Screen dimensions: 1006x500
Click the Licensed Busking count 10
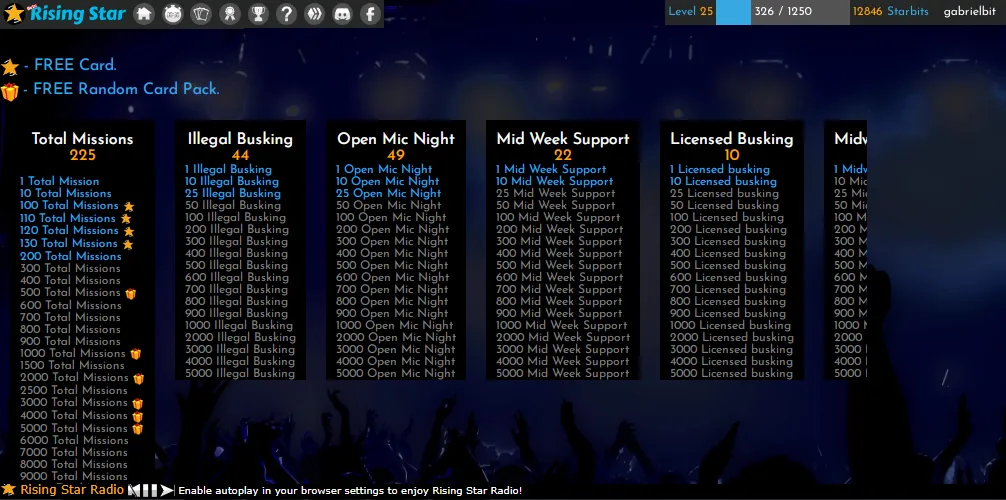point(731,155)
